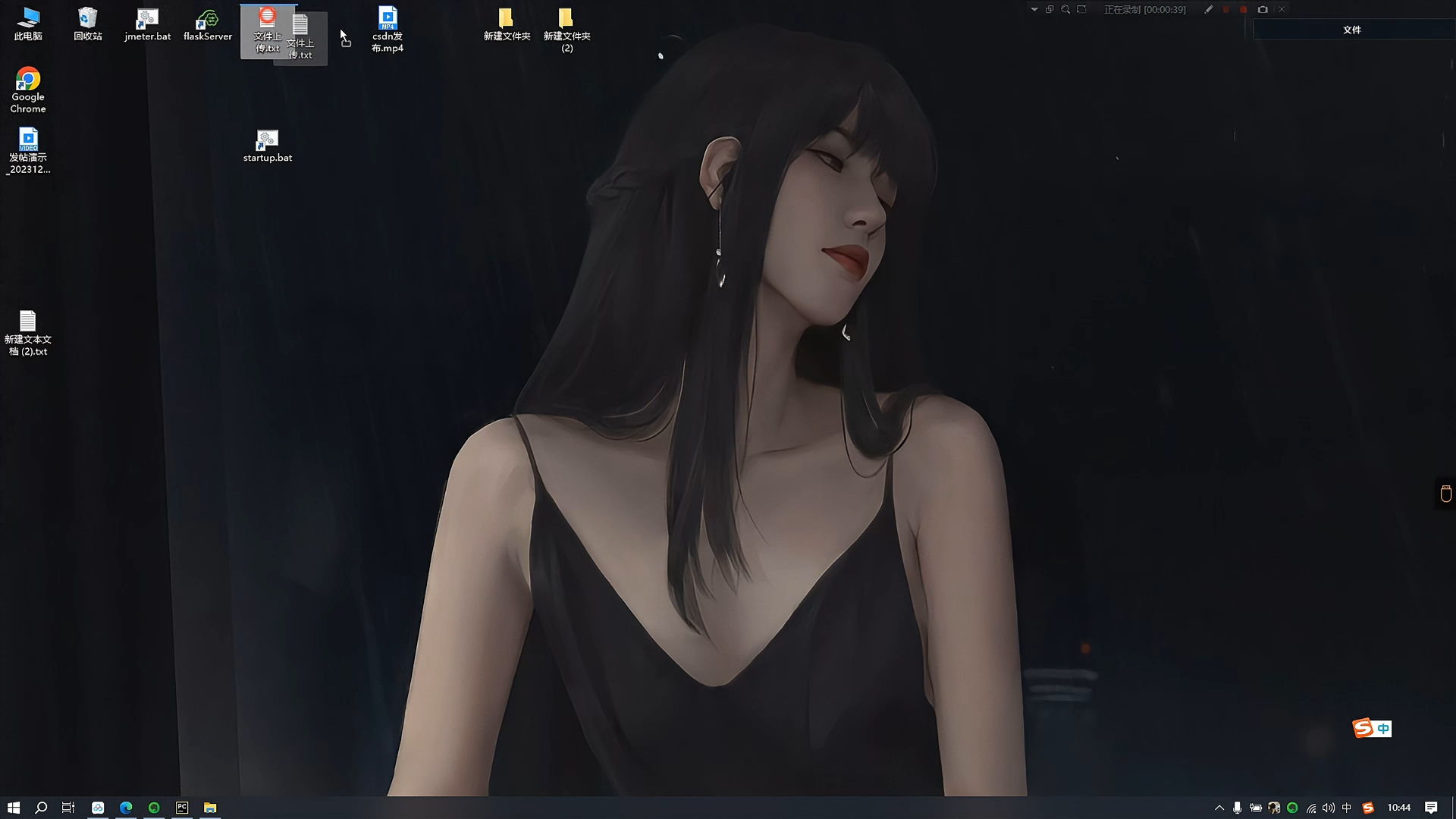
Task: Select the 新建文本文档 (2).txt file
Action: click(28, 333)
